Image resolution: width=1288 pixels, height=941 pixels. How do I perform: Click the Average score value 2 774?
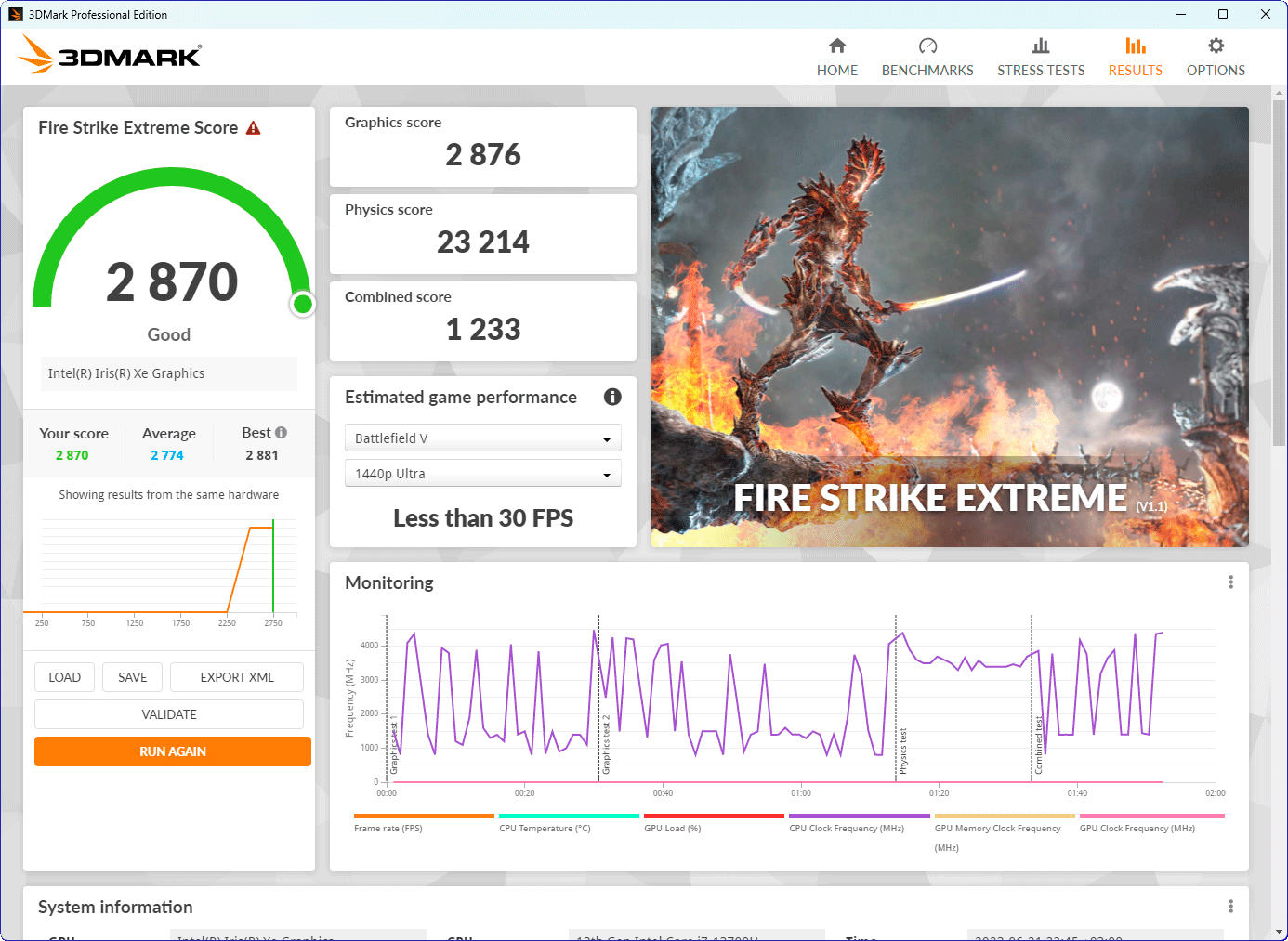(167, 455)
